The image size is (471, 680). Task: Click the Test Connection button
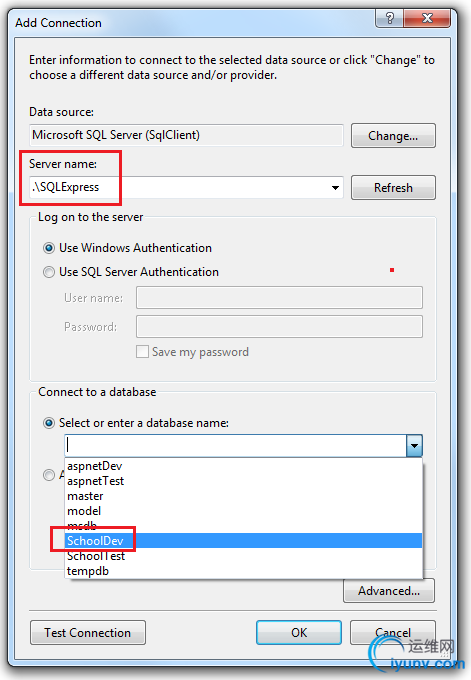click(88, 633)
